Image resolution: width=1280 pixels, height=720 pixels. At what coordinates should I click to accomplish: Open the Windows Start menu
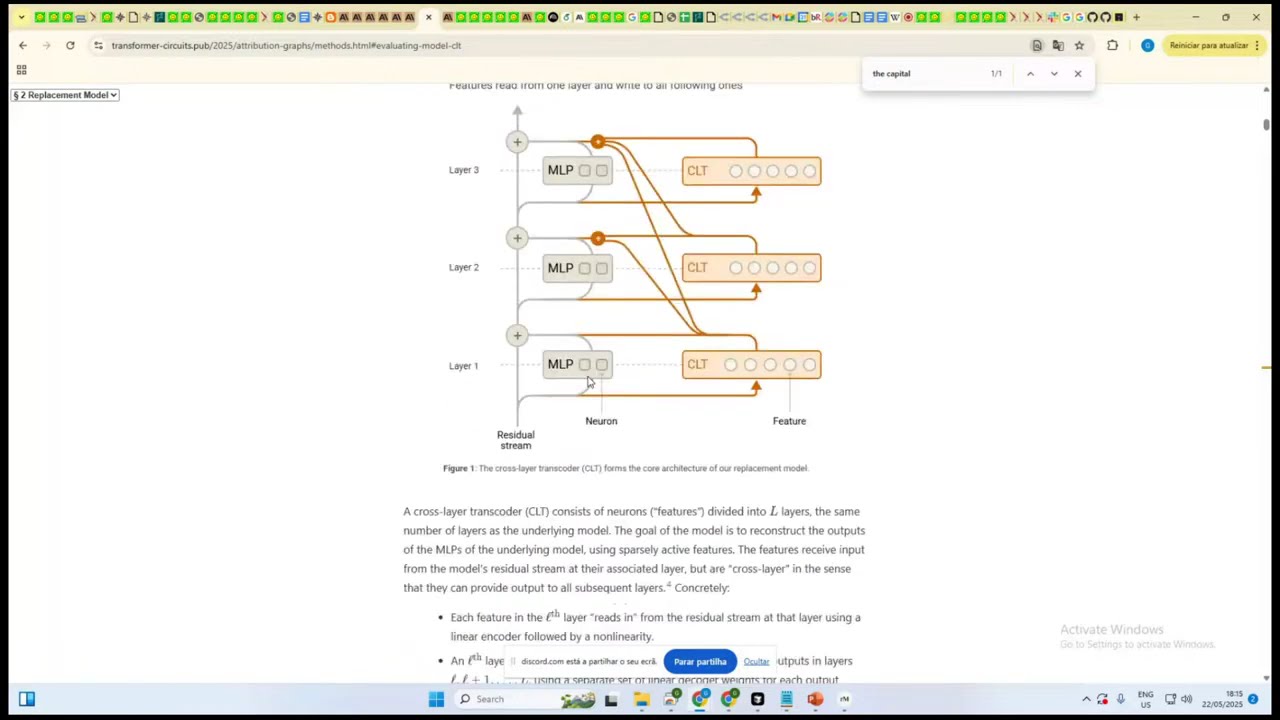pyautogui.click(x=436, y=699)
